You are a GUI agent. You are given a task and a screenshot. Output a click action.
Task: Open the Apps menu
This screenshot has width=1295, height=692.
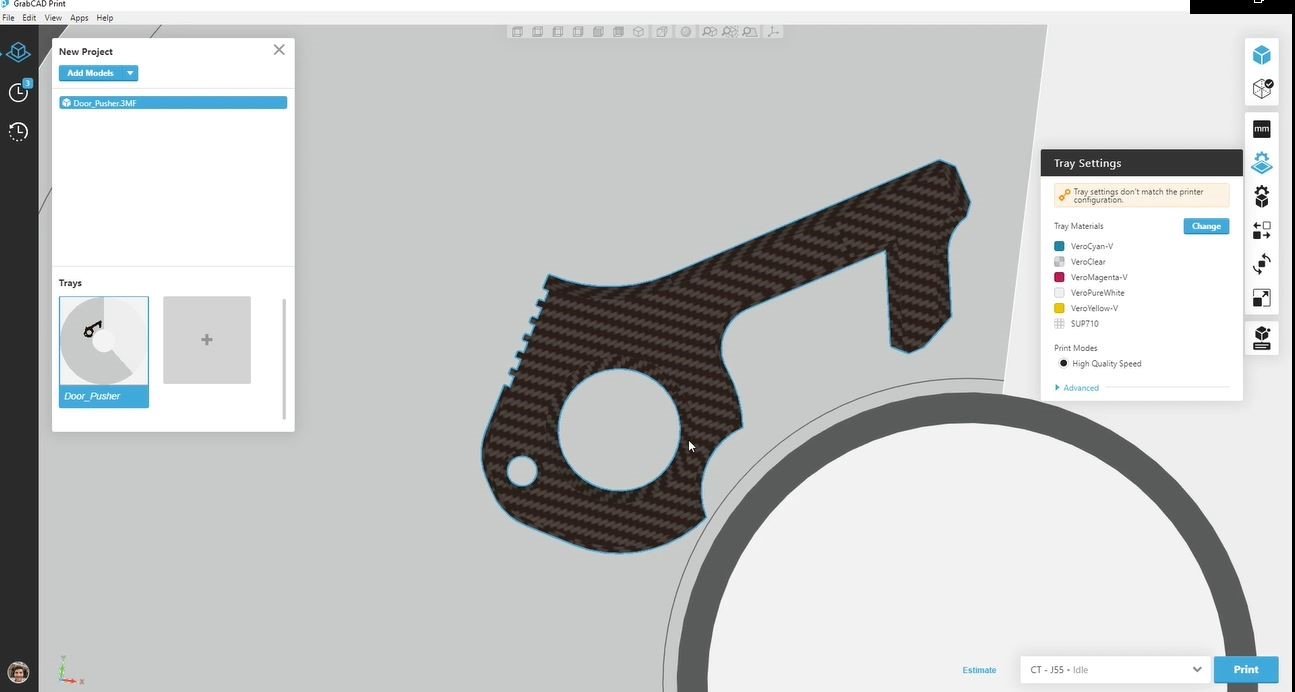coord(79,18)
